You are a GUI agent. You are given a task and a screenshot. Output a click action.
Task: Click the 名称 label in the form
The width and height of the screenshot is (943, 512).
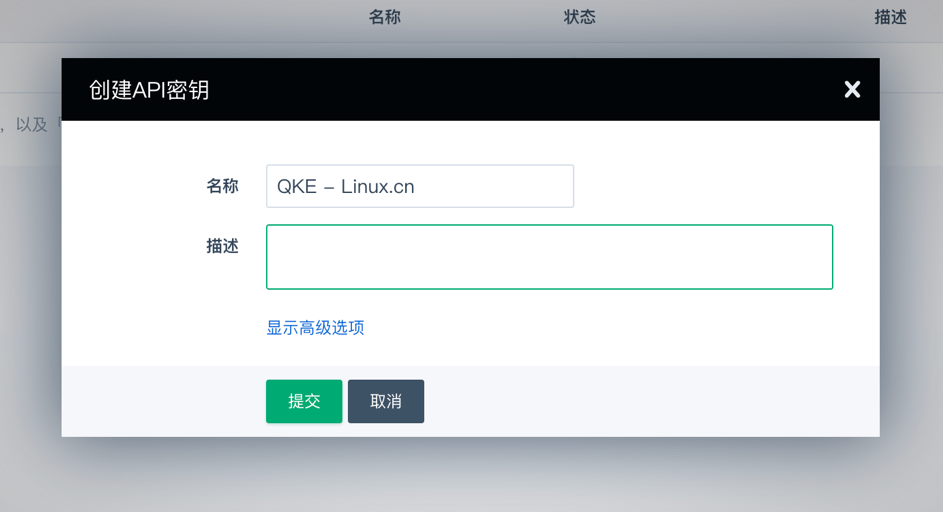222,186
